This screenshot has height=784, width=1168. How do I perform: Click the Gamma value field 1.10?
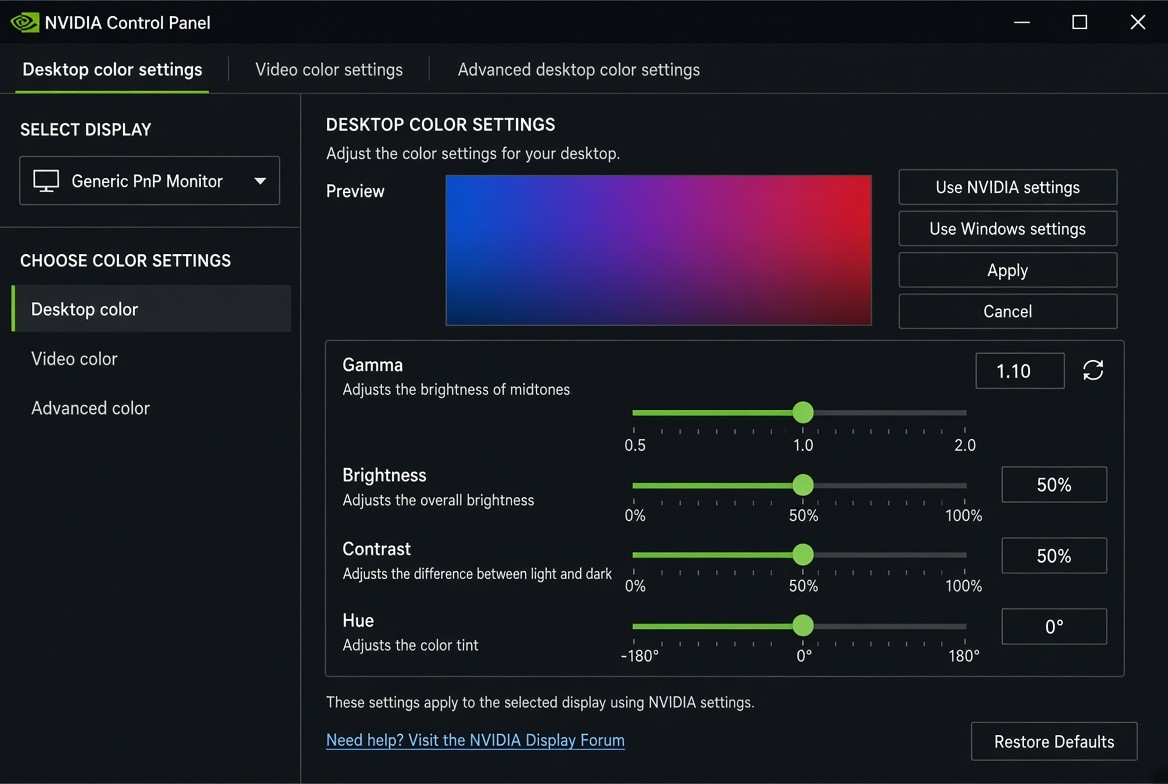coord(1020,371)
